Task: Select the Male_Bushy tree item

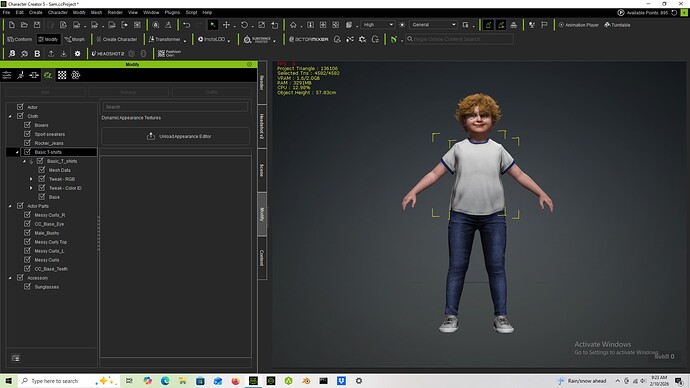Action: click(47, 233)
